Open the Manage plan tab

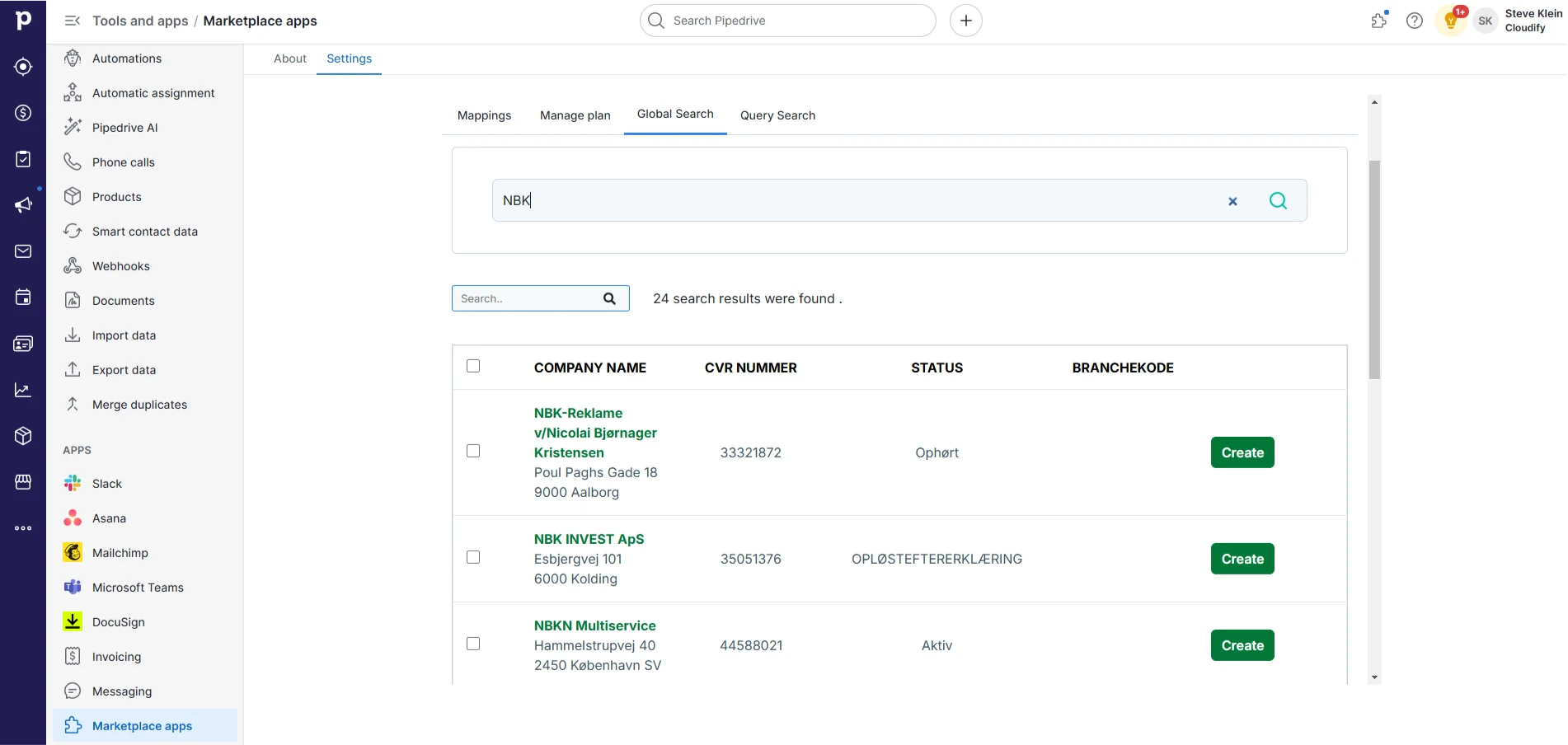click(575, 115)
